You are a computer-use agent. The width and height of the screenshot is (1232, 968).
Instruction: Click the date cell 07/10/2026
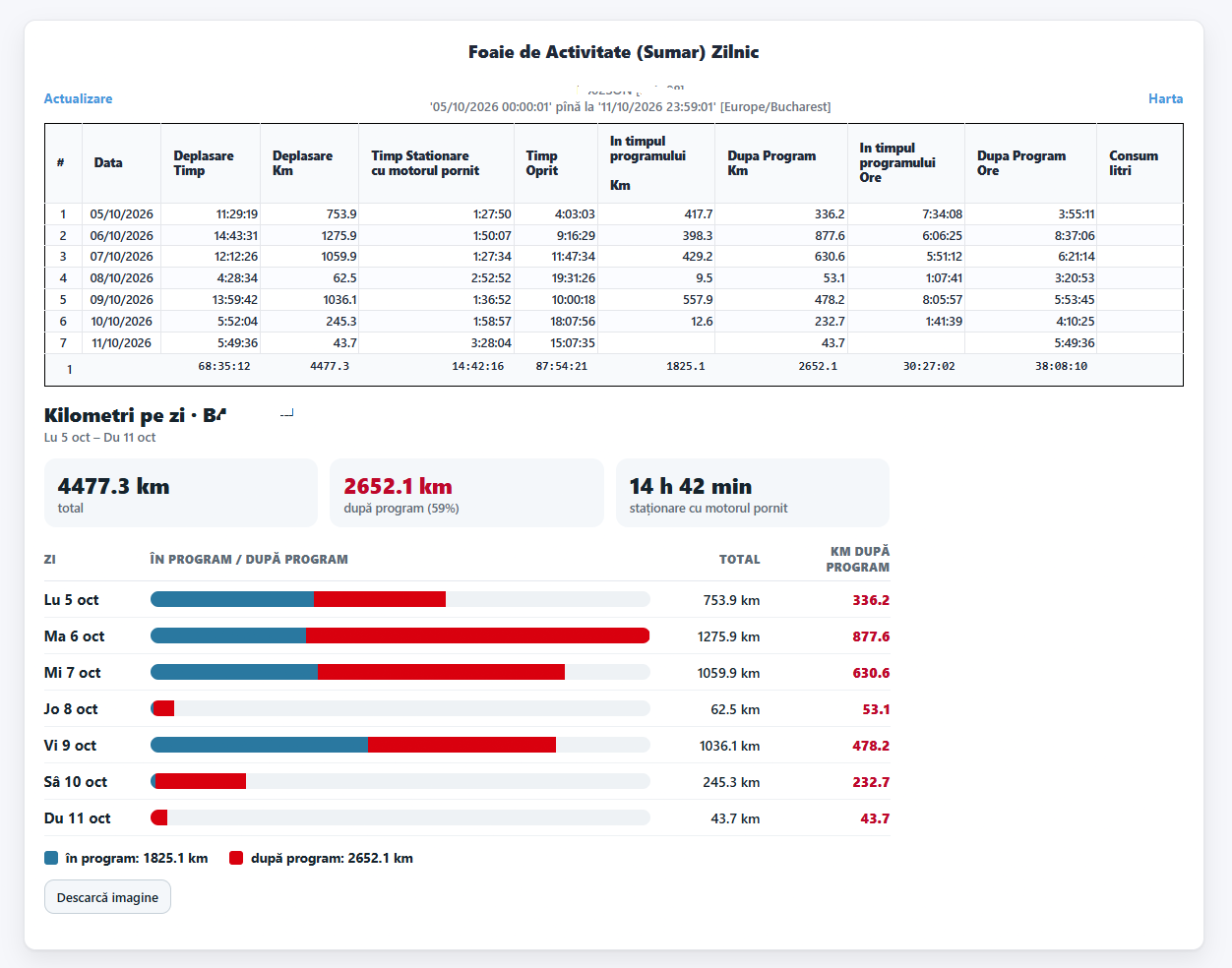[x=121, y=257]
